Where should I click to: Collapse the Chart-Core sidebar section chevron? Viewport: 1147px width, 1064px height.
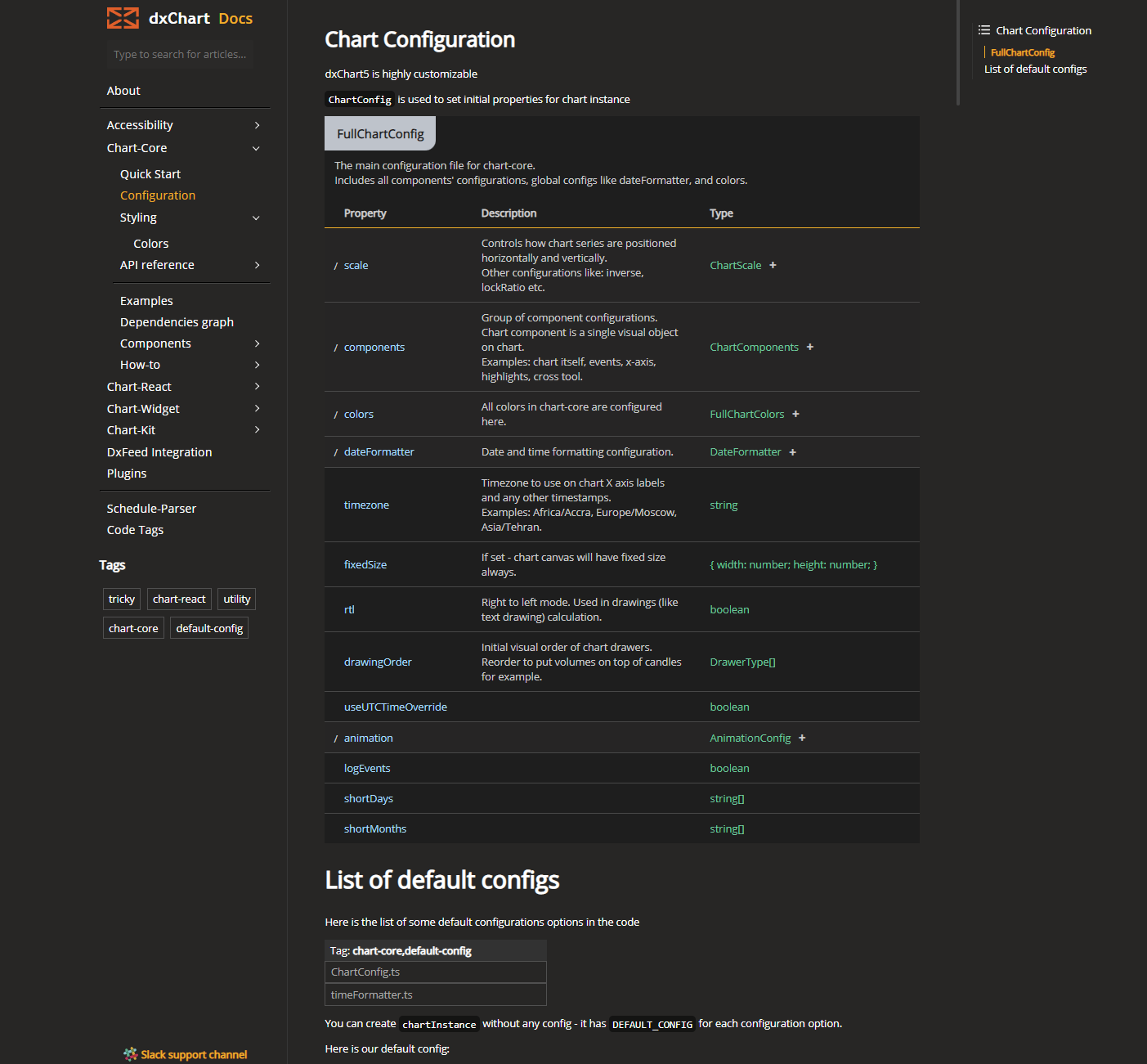tap(256, 148)
